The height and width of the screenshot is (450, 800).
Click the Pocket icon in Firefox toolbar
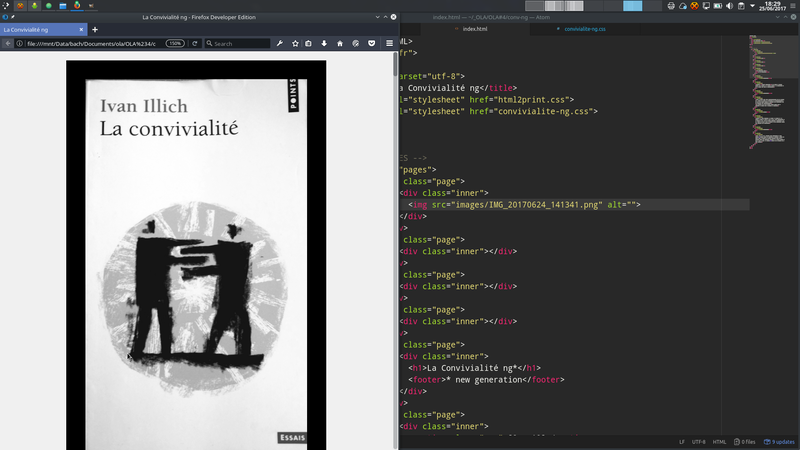371,44
